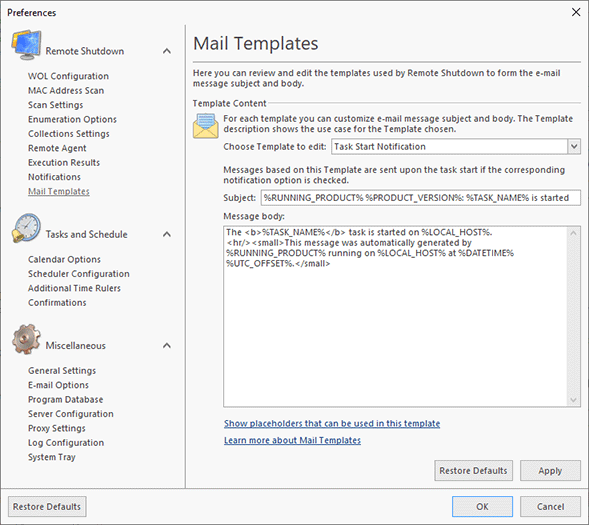Collapse the Miscellaneous section
The image size is (589, 525).
click(167, 345)
